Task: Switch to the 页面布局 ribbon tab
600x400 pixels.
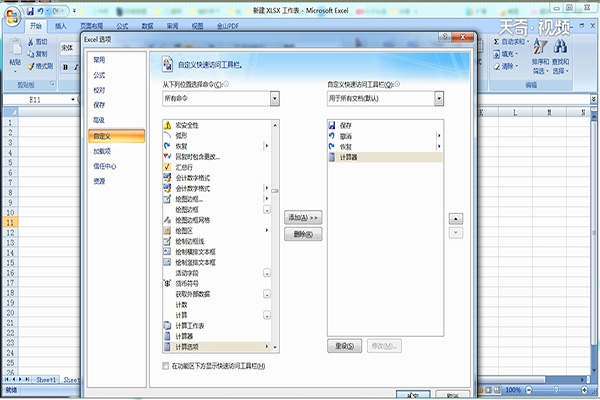Action: [x=91, y=26]
